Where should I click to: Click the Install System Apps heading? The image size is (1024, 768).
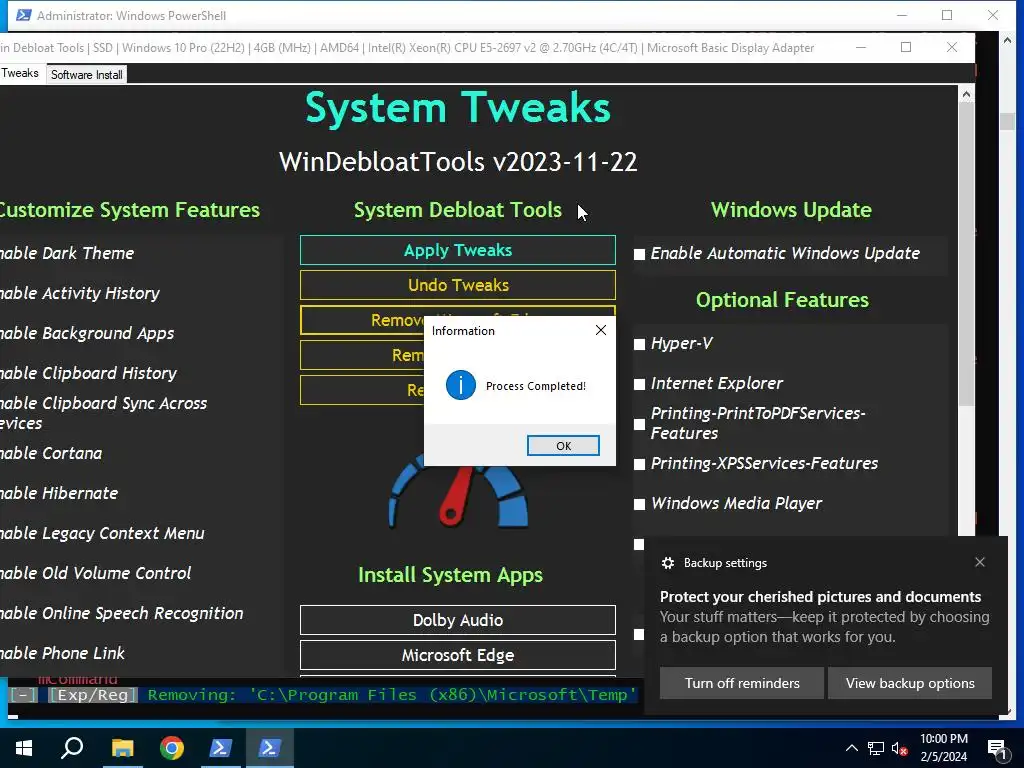point(450,575)
